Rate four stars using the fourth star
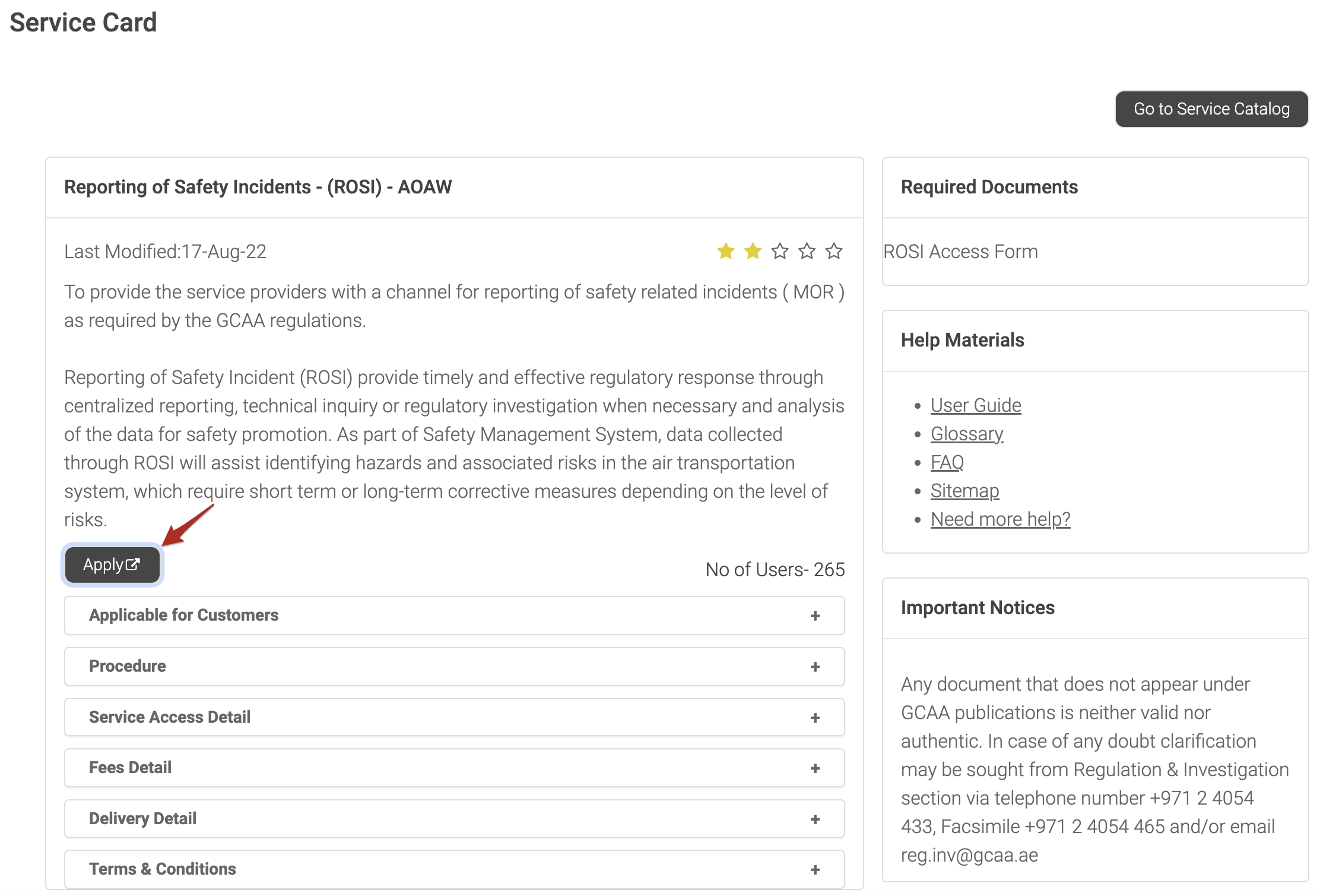Viewport: 1320px width, 896px height. click(807, 251)
